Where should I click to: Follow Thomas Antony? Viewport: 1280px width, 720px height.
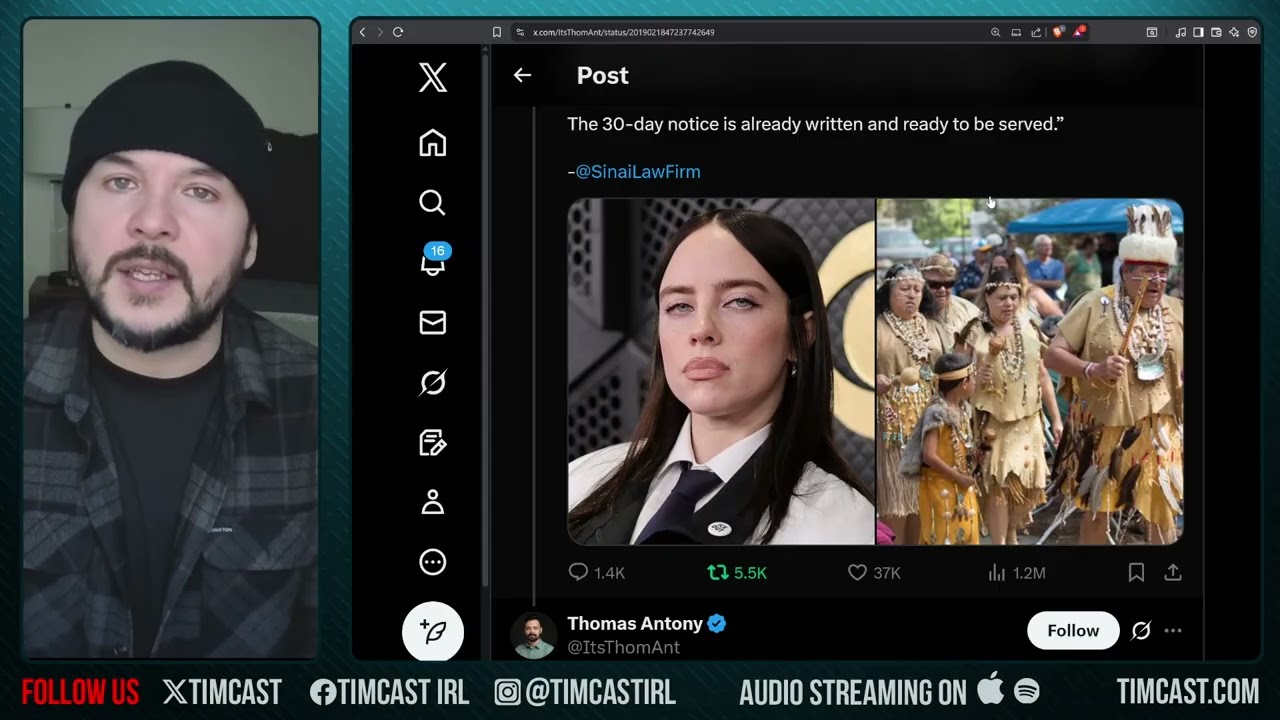click(x=1073, y=631)
